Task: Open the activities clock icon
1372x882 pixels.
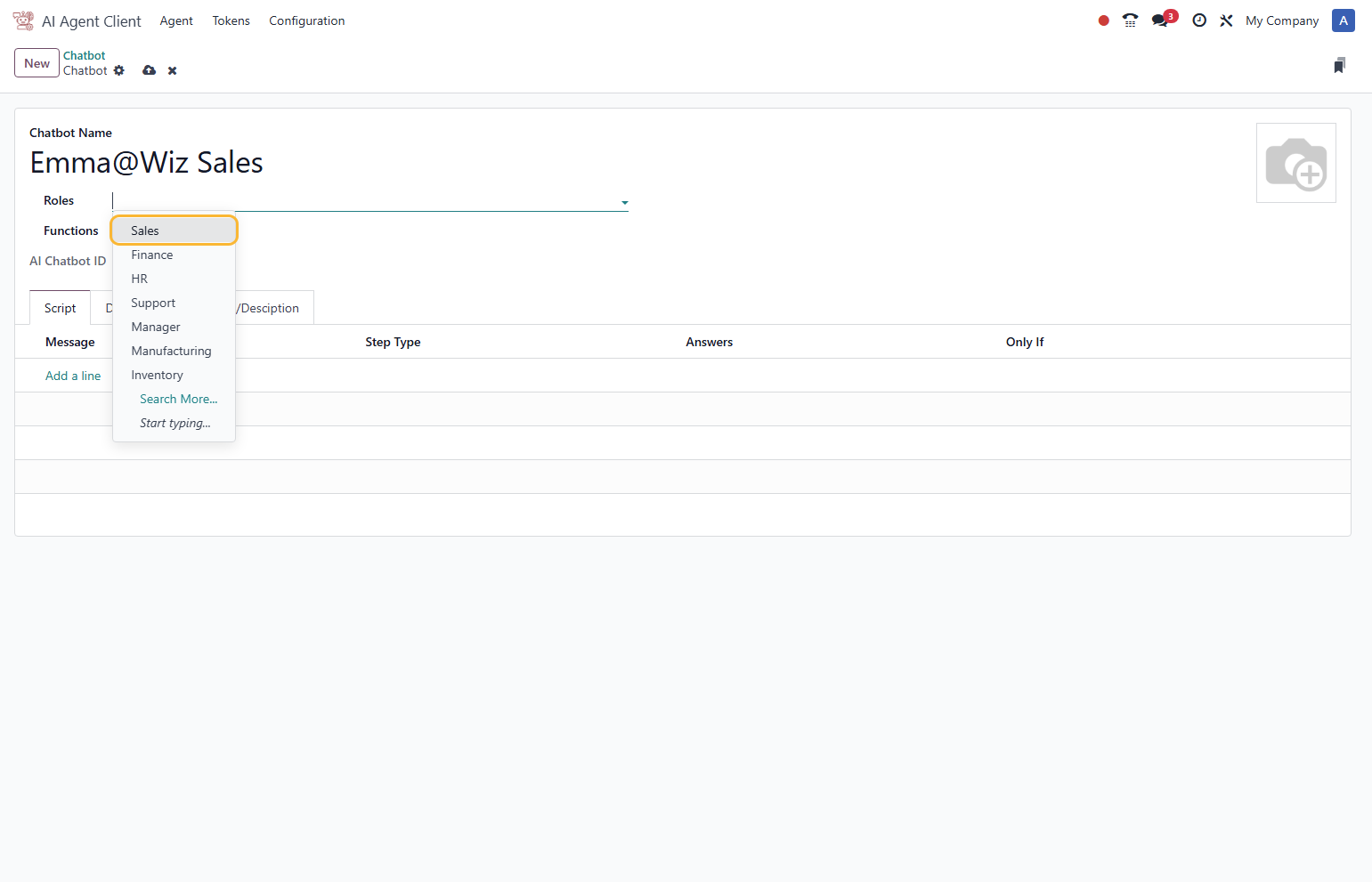Action: point(1199,20)
